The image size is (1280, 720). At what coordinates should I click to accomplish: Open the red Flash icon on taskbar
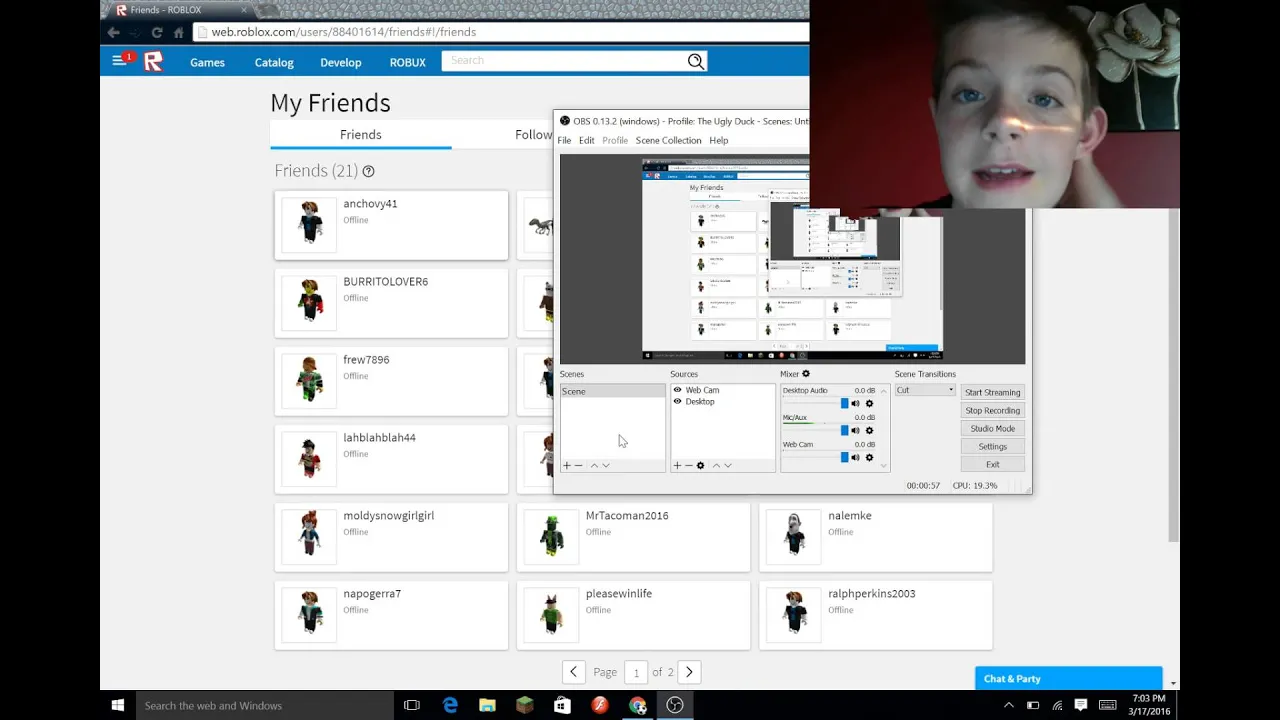tap(600, 705)
